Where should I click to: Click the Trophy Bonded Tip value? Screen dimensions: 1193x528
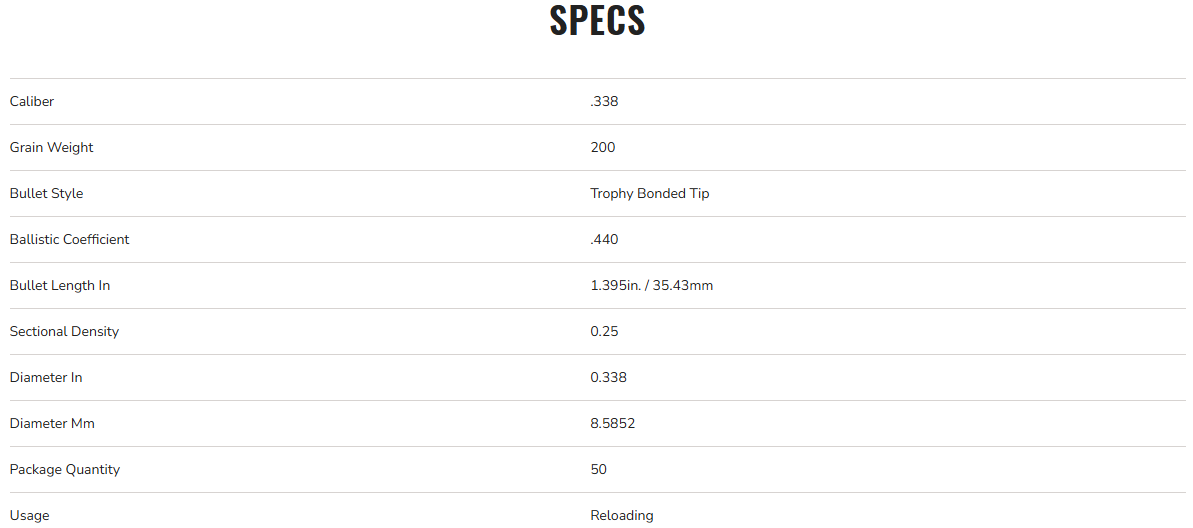(649, 193)
